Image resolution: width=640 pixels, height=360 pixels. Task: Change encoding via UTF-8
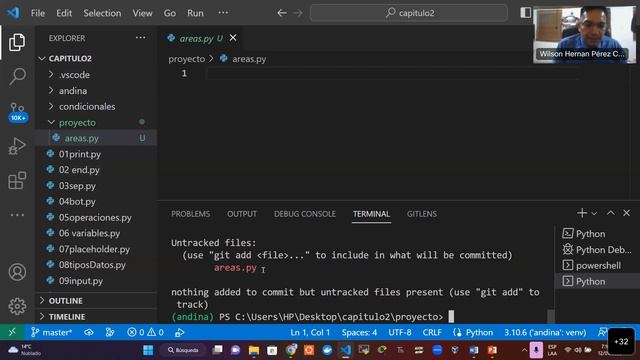click(x=400, y=333)
